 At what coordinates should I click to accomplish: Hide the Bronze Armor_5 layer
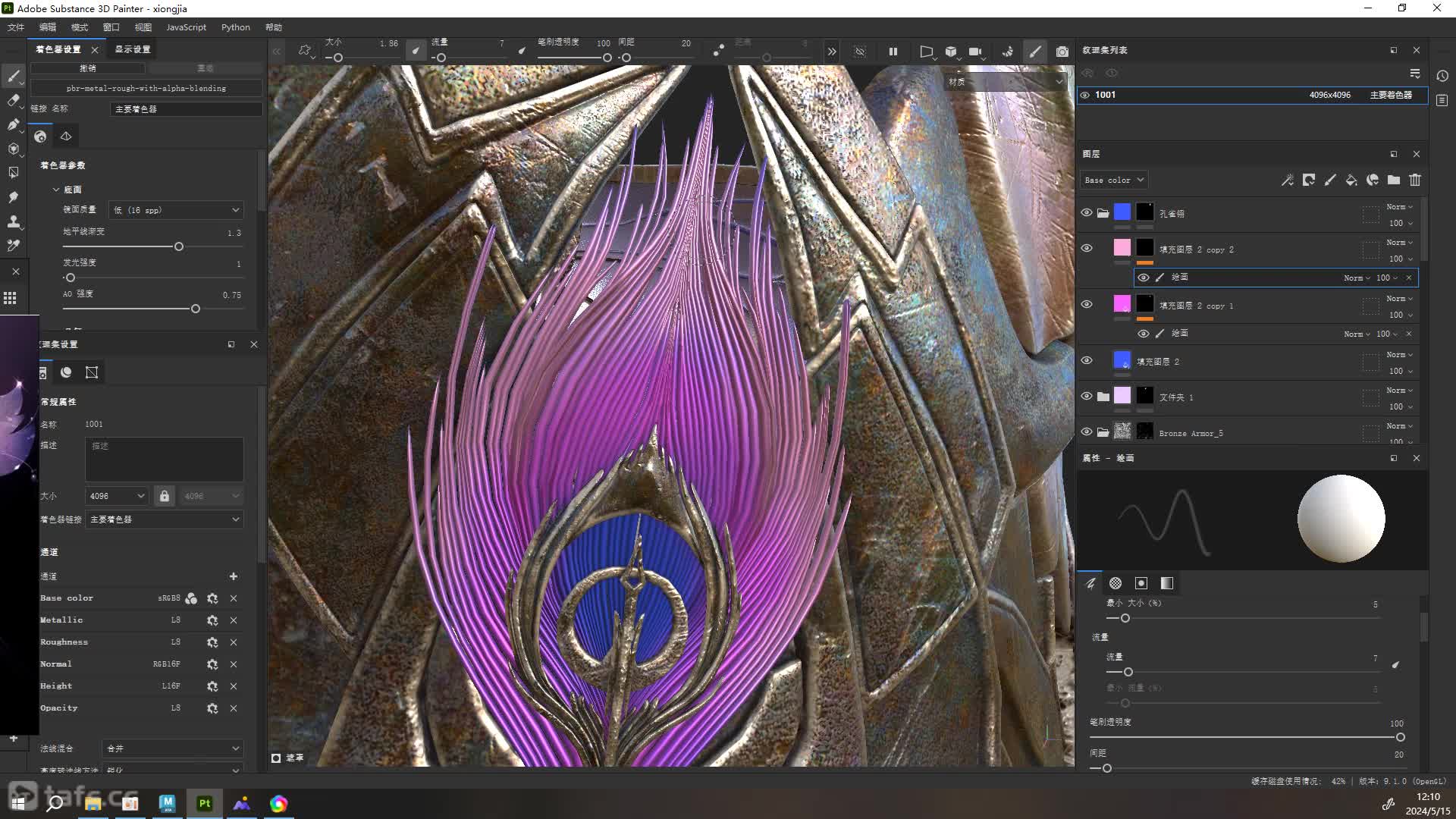(x=1087, y=432)
